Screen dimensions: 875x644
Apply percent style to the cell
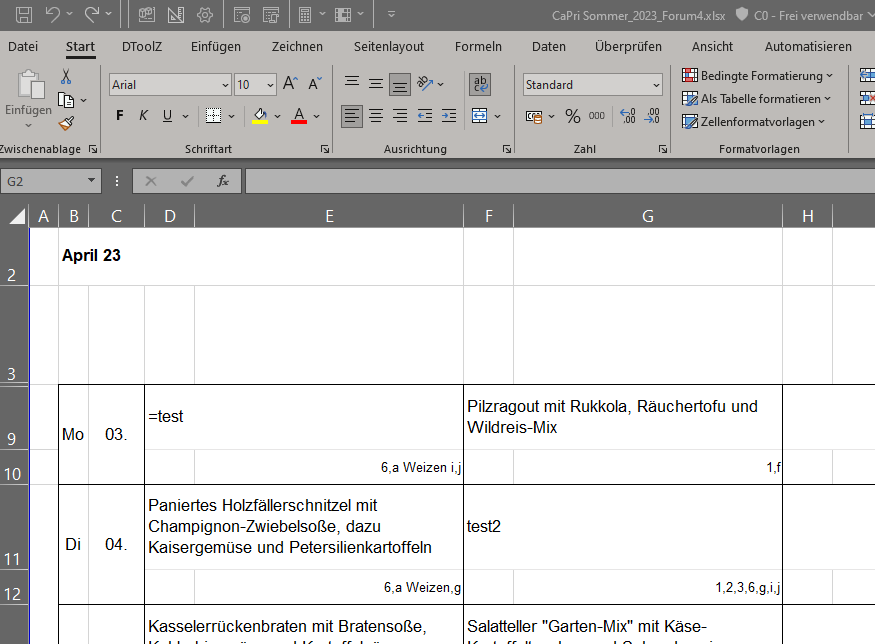tap(573, 116)
